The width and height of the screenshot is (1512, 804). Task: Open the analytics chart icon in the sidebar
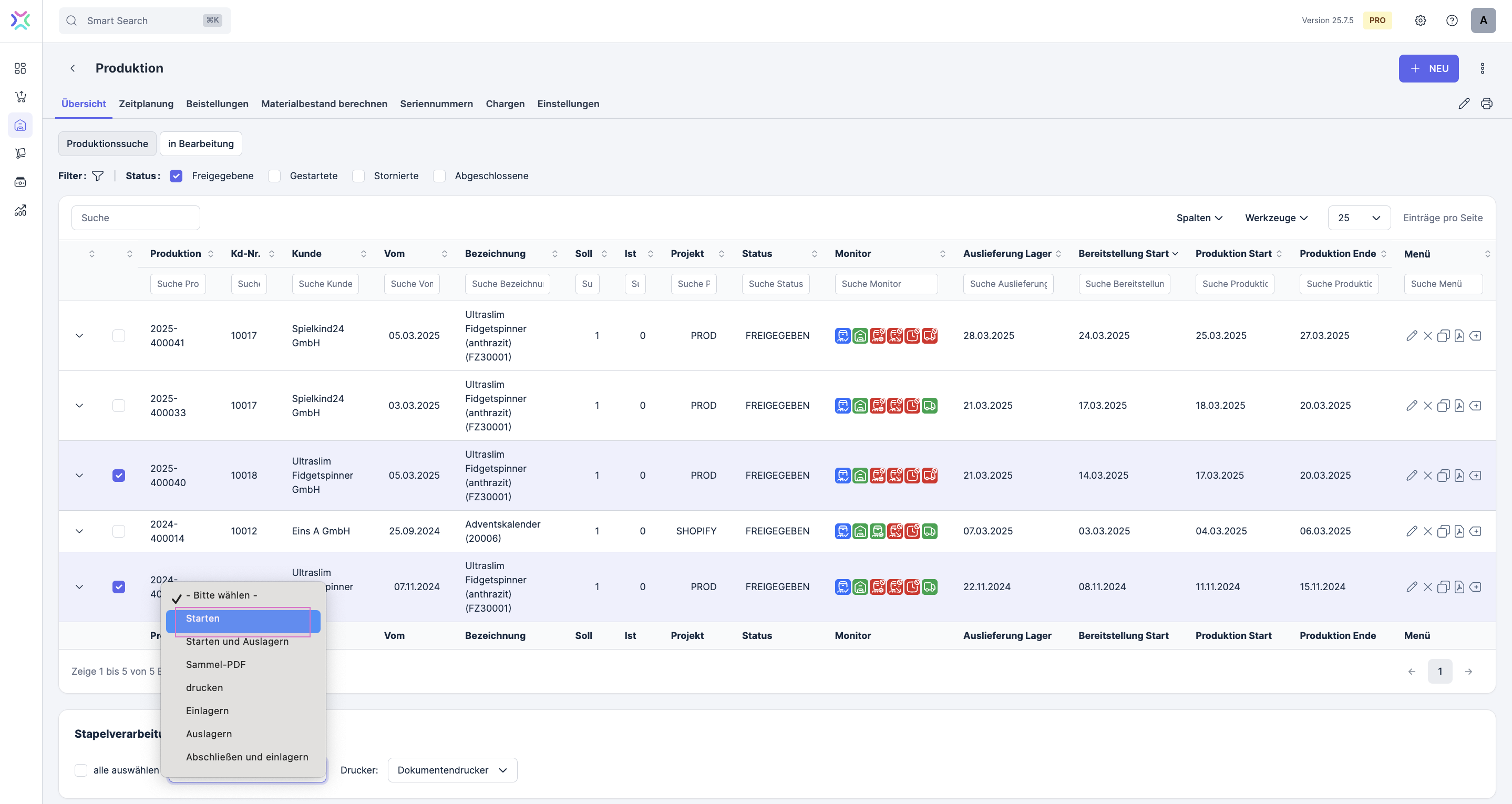coord(20,210)
